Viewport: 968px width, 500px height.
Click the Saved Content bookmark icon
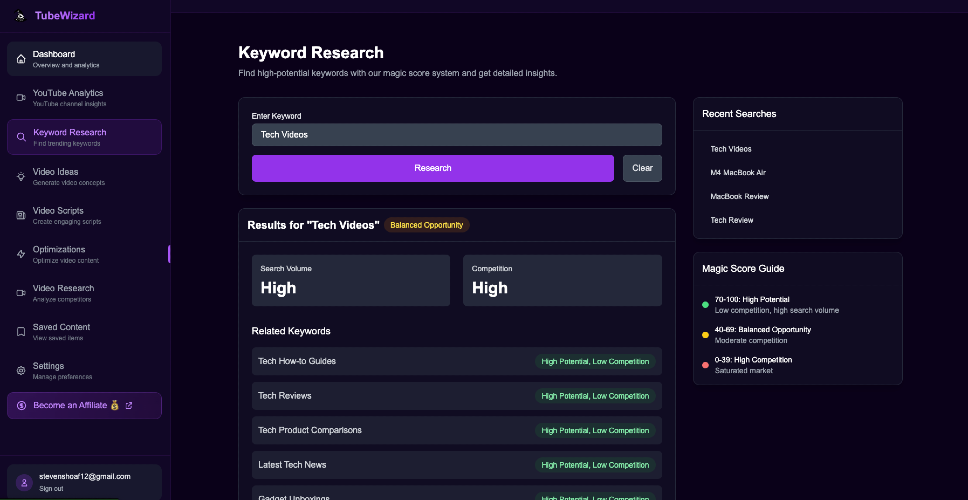click(x=21, y=331)
